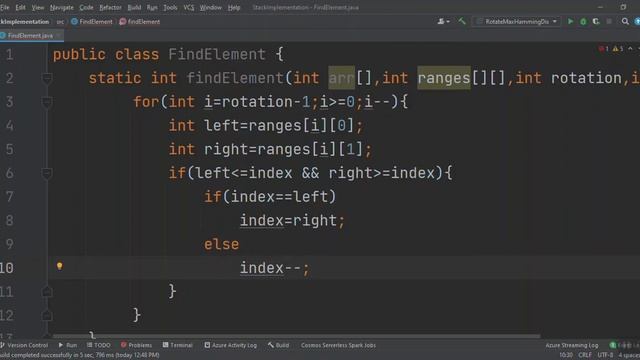The height and width of the screenshot is (360, 640).
Task: Collapse the if block fold on line 6
Action: (47, 173)
